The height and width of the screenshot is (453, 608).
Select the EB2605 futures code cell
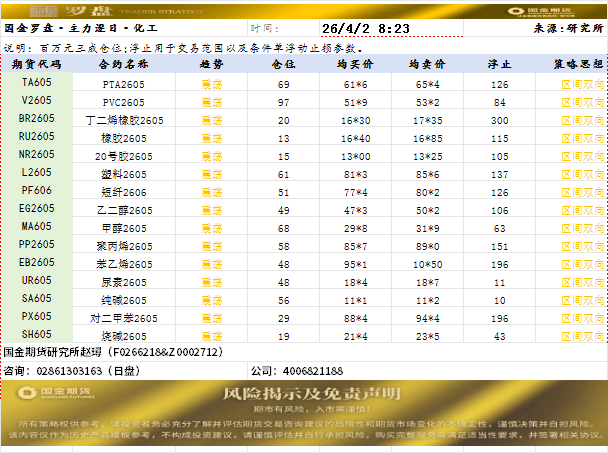click(x=36, y=262)
